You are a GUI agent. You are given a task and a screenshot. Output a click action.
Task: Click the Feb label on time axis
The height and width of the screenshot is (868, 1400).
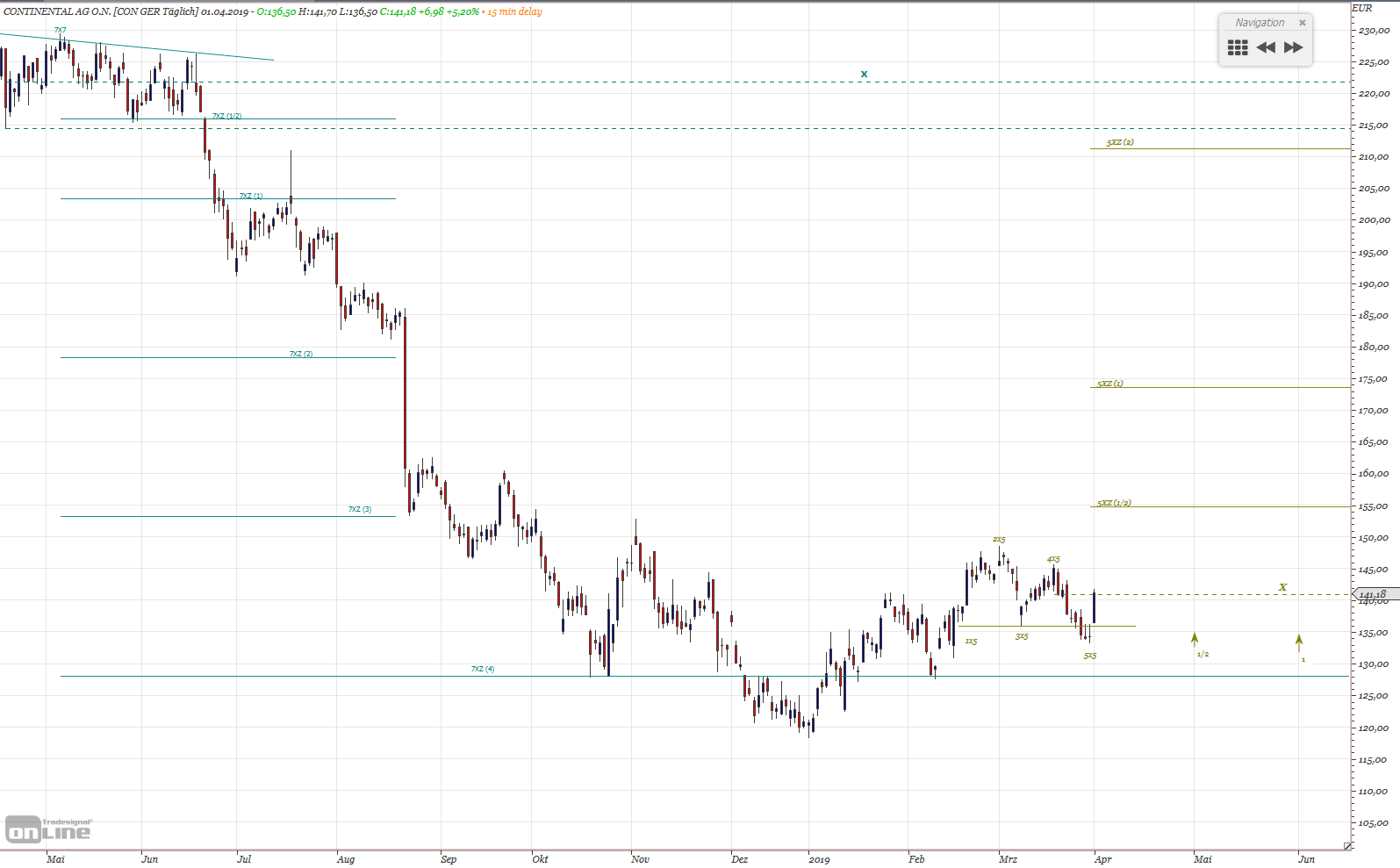[x=916, y=859]
